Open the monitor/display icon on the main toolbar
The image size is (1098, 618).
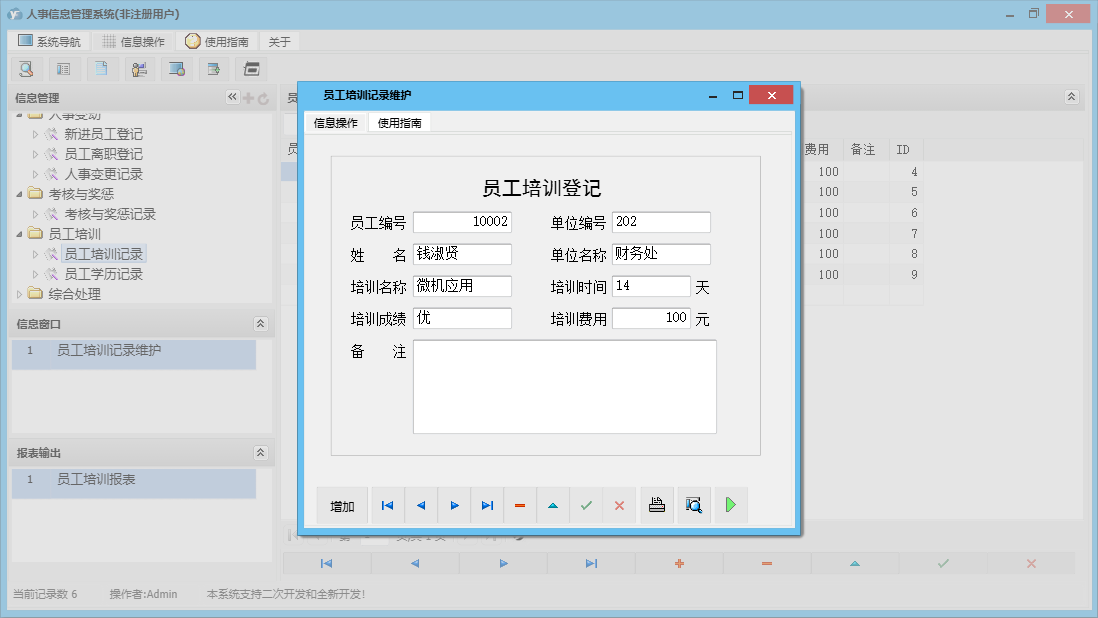(177, 69)
